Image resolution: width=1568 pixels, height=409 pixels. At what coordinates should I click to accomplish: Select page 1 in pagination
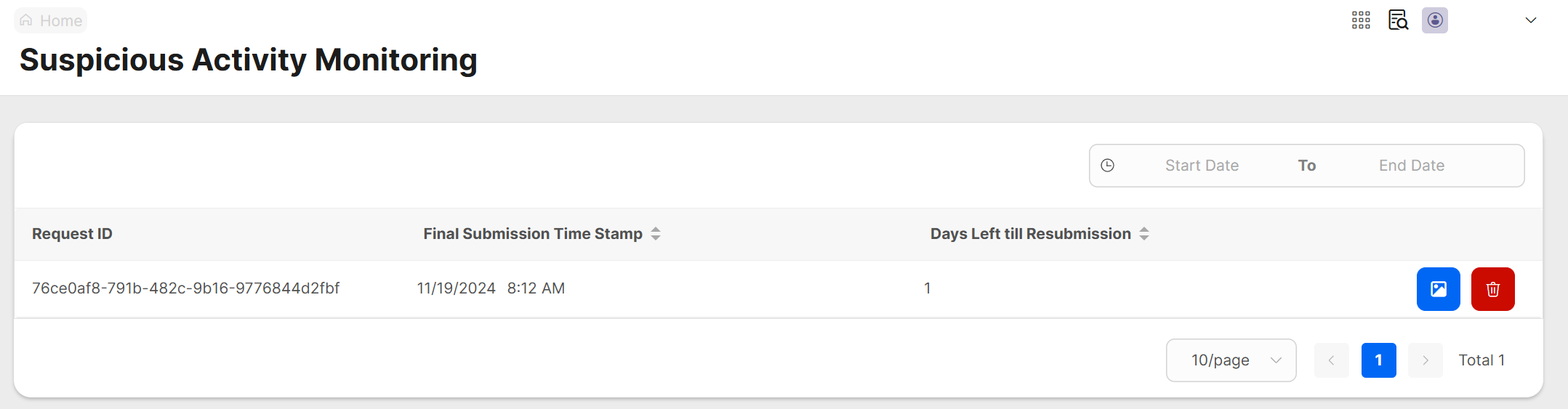pyautogui.click(x=1378, y=360)
